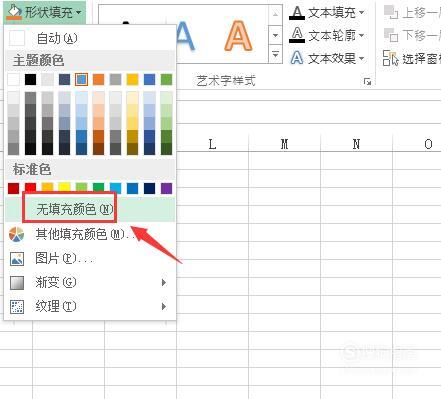
Task: Pick dark navy standard color
Action: 149,188
